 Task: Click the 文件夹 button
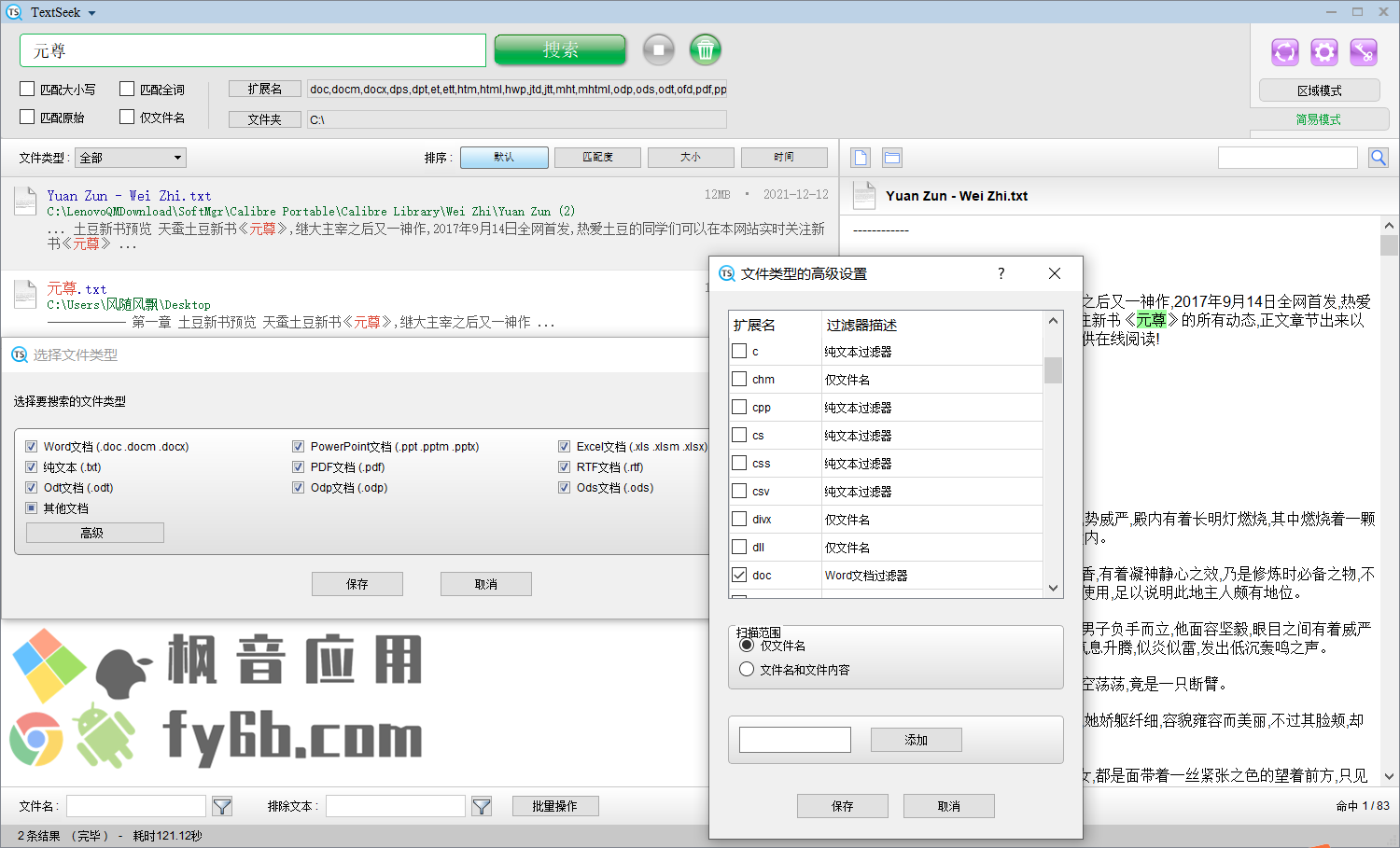click(x=265, y=119)
